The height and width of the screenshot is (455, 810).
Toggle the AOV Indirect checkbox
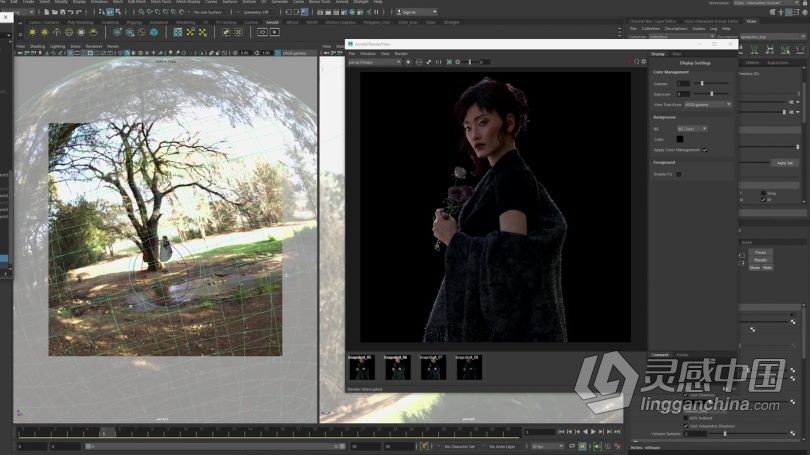point(686,418)
